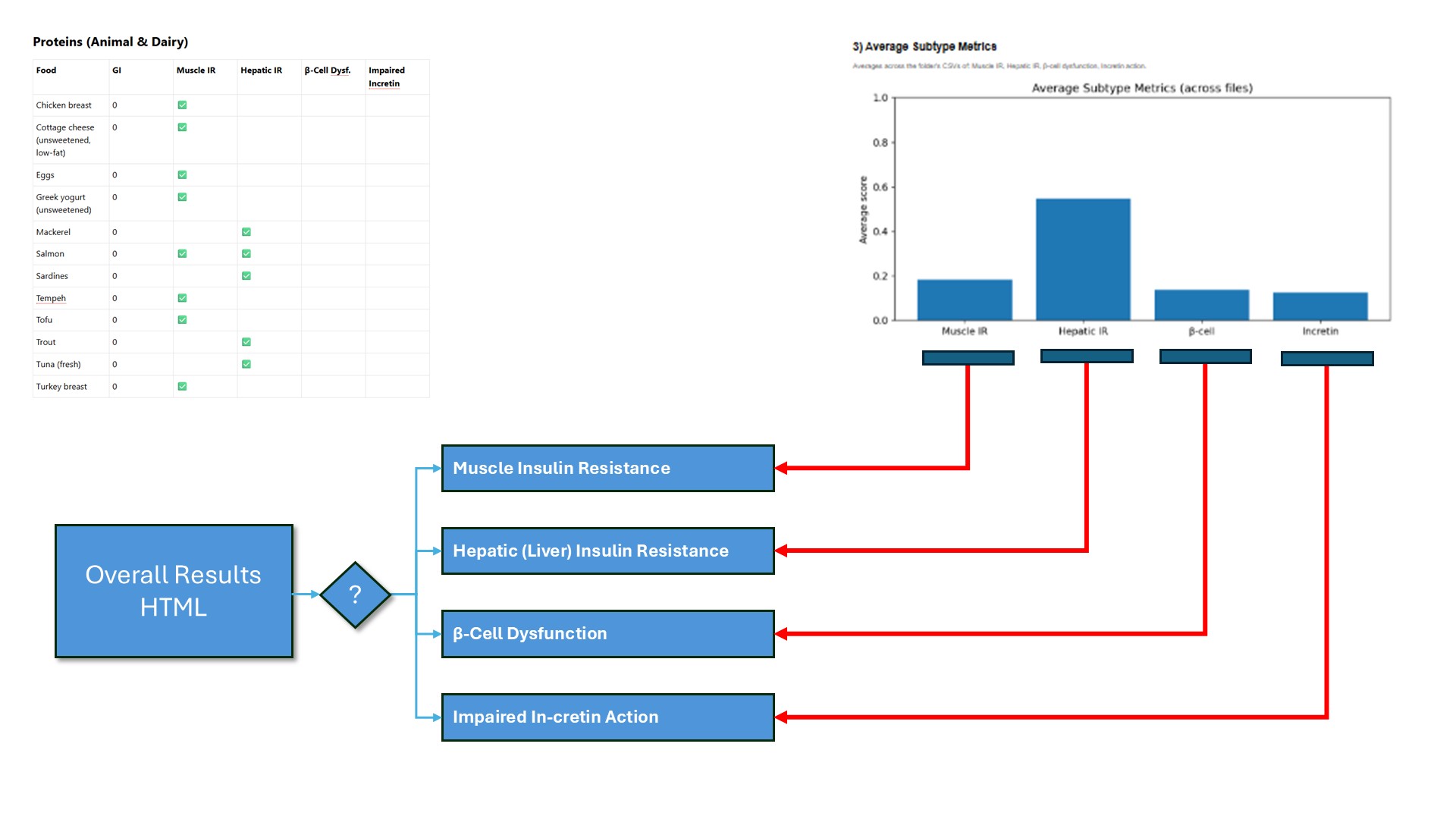Click the Hepatic IR bar in chart

[x=1083, y=259]
